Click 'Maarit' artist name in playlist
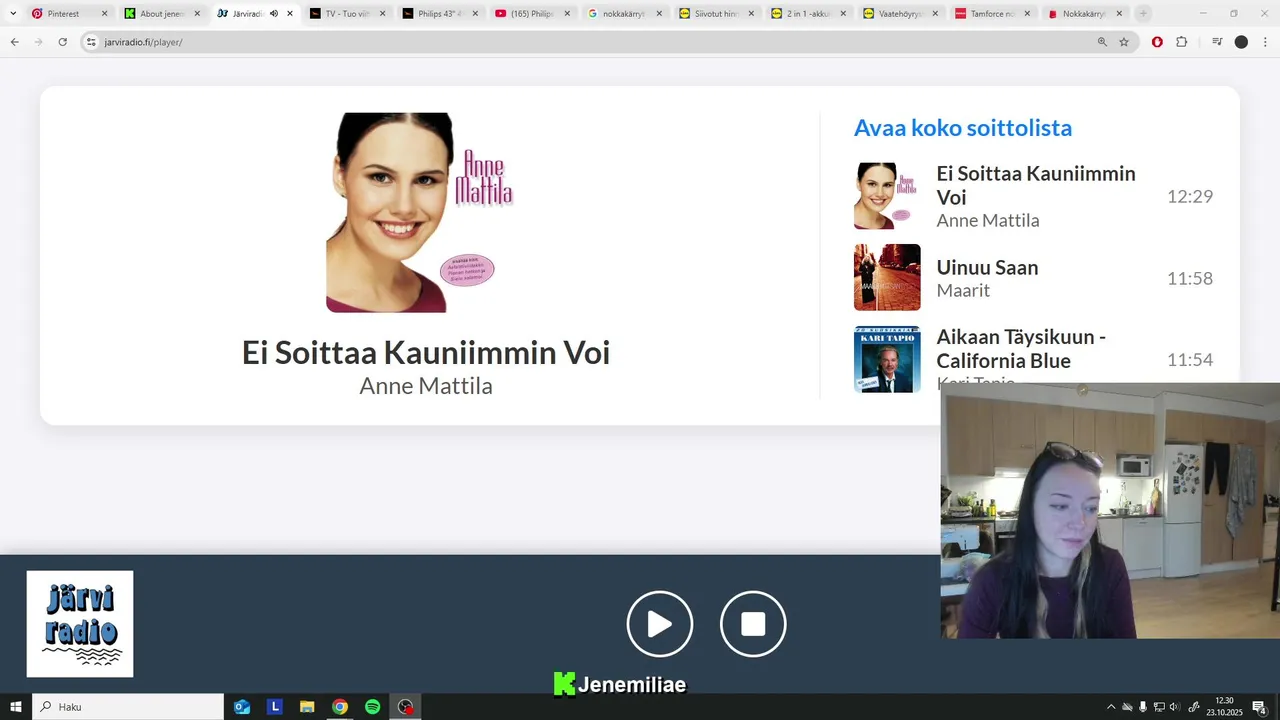 point(963,290)
